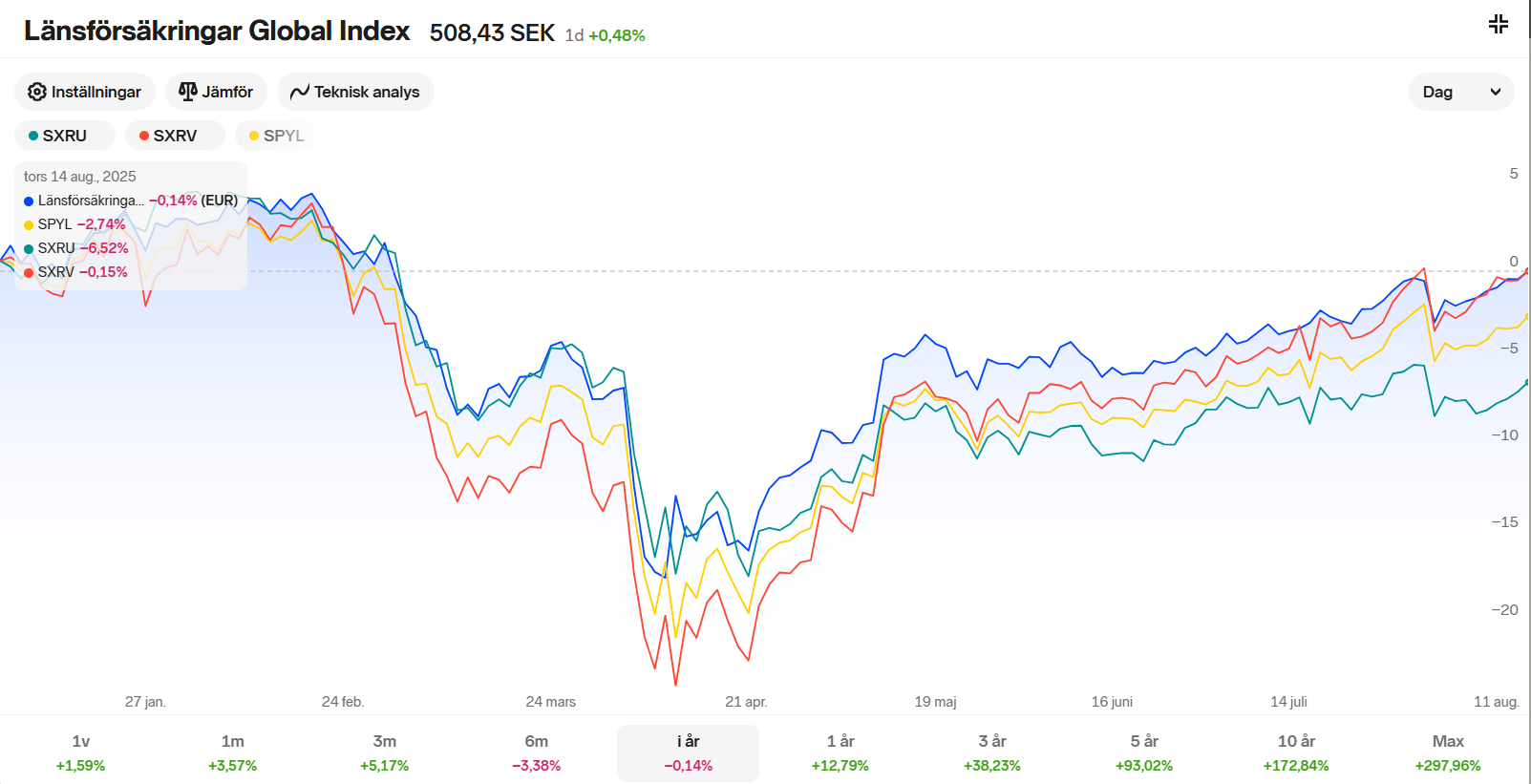Image resolution: width=1531 pixels, height=784 pixels.
Task: Select the 'i år' year-to-date tab
Action: coord(688,752)
